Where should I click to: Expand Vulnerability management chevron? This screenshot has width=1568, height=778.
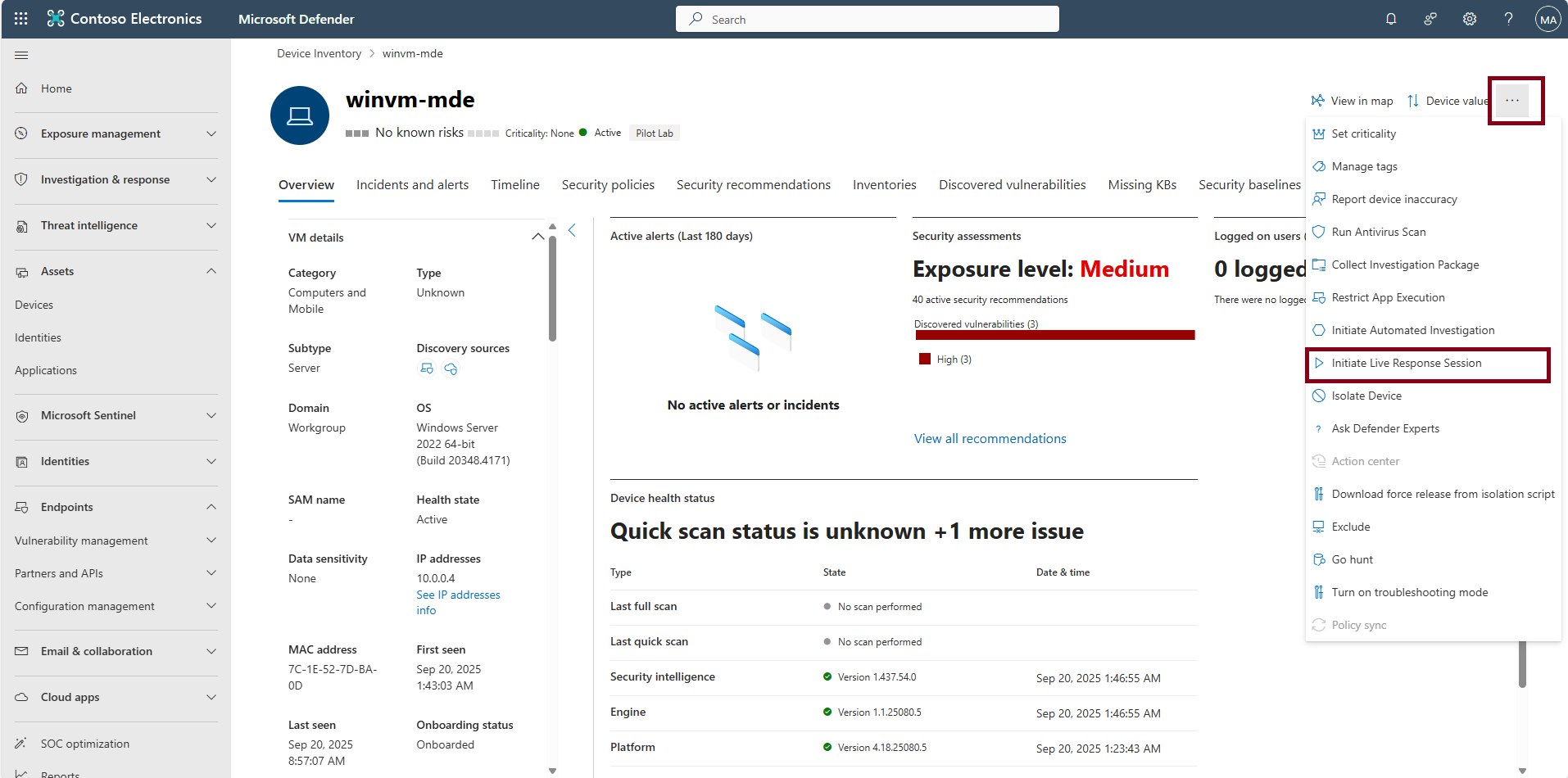211,541
